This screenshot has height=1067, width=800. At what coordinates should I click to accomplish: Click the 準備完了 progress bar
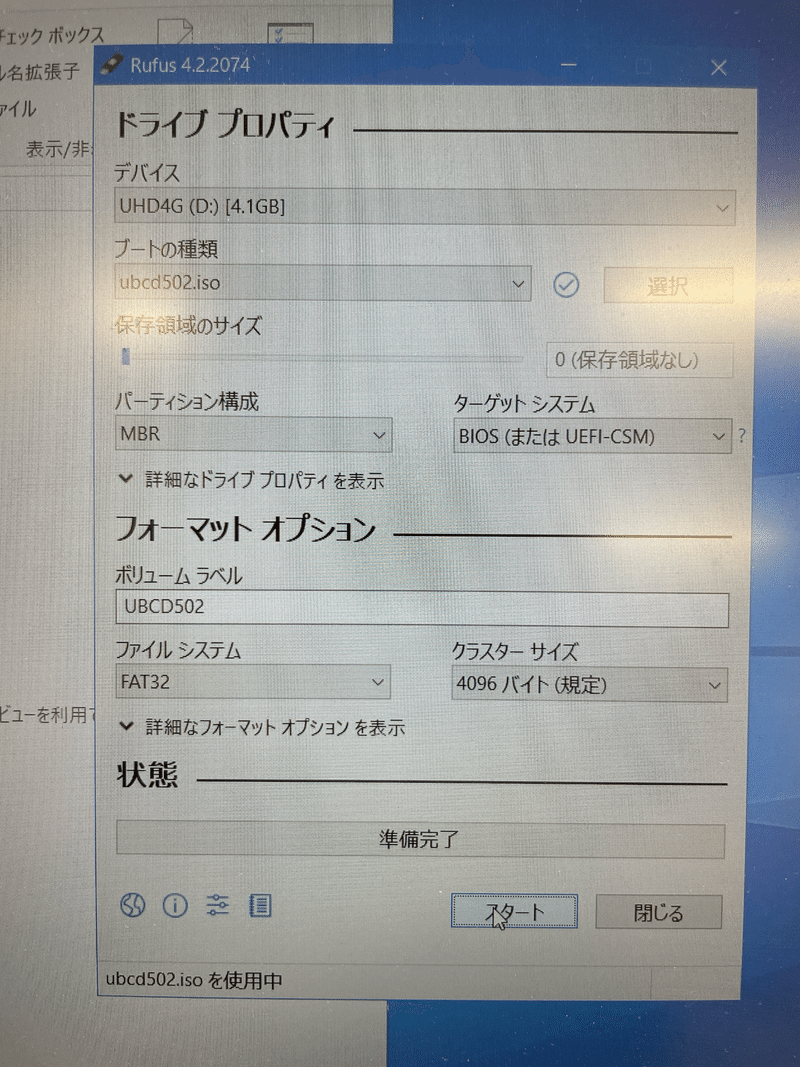tap(420, 839)
